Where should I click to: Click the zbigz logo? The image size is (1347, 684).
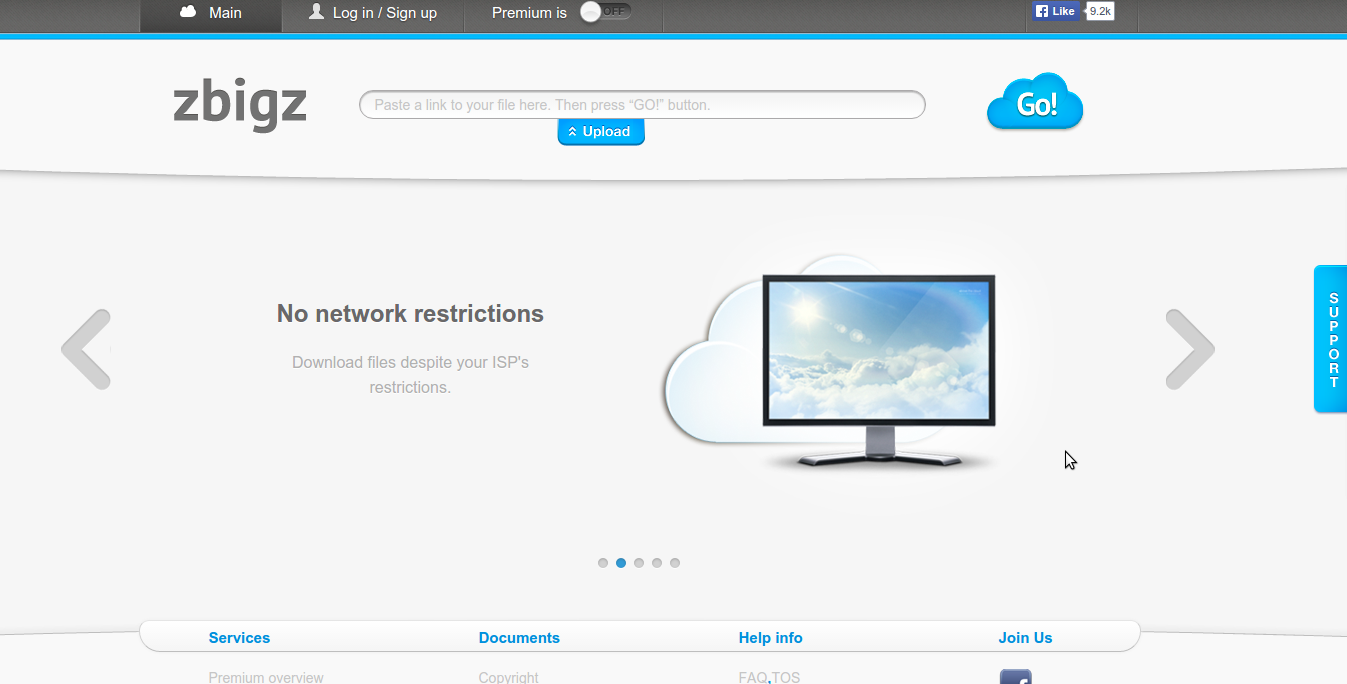[x=240, y=104]
